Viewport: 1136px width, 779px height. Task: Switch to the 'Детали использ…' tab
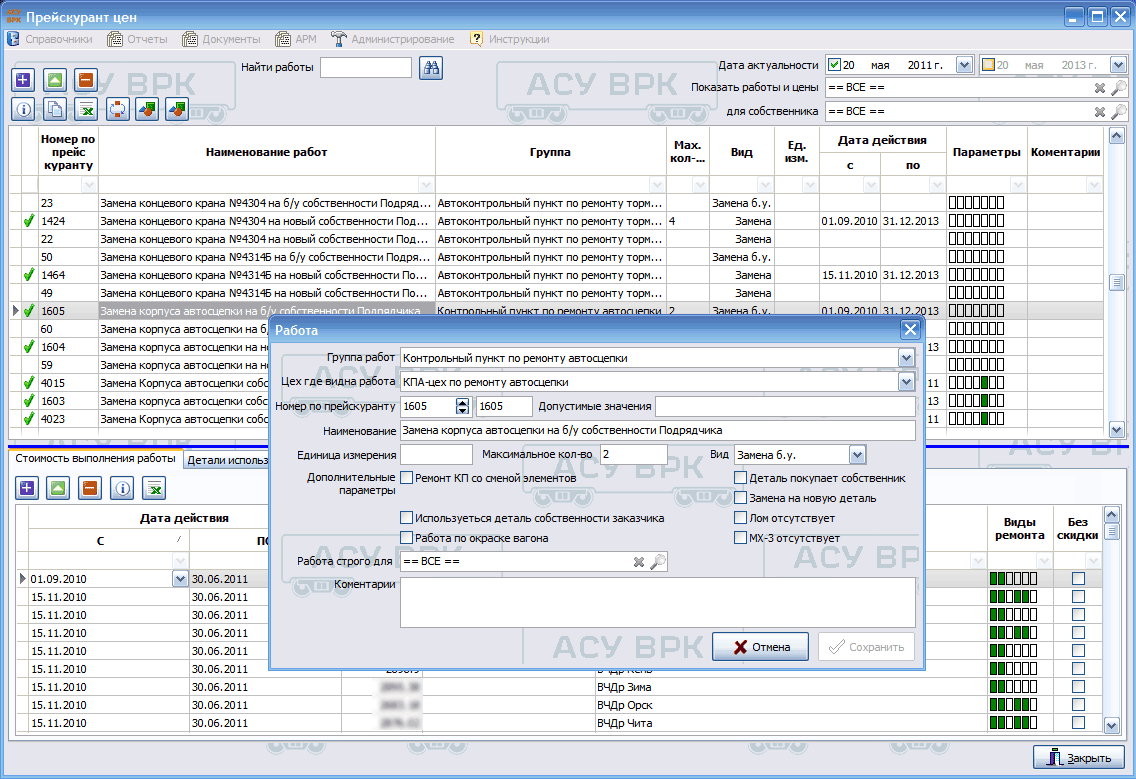(227, 460)
